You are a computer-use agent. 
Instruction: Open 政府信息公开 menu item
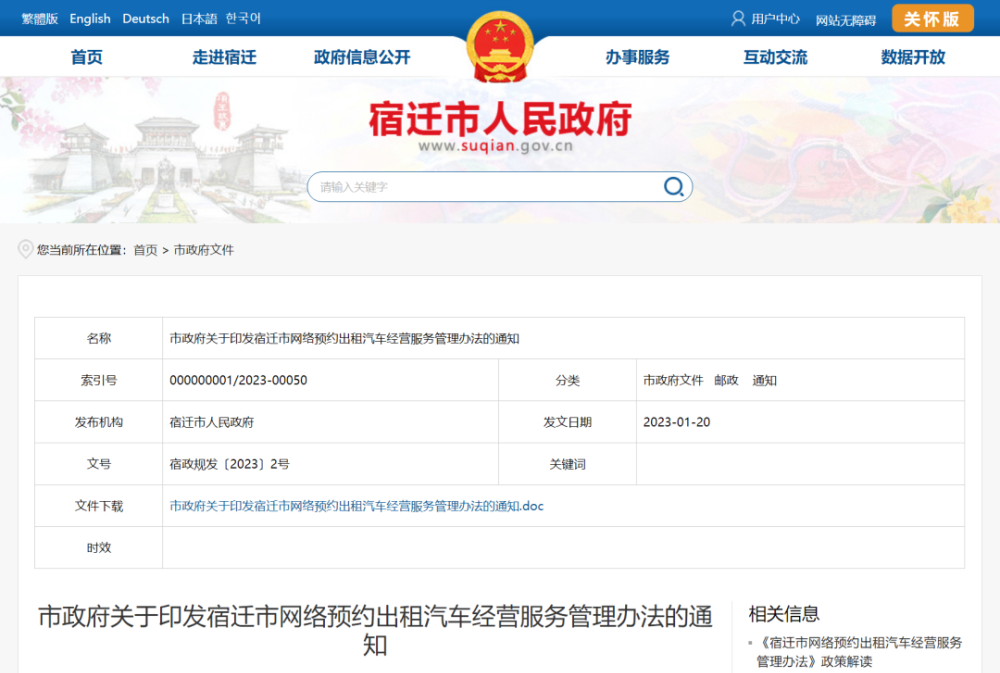click(362, 58)
